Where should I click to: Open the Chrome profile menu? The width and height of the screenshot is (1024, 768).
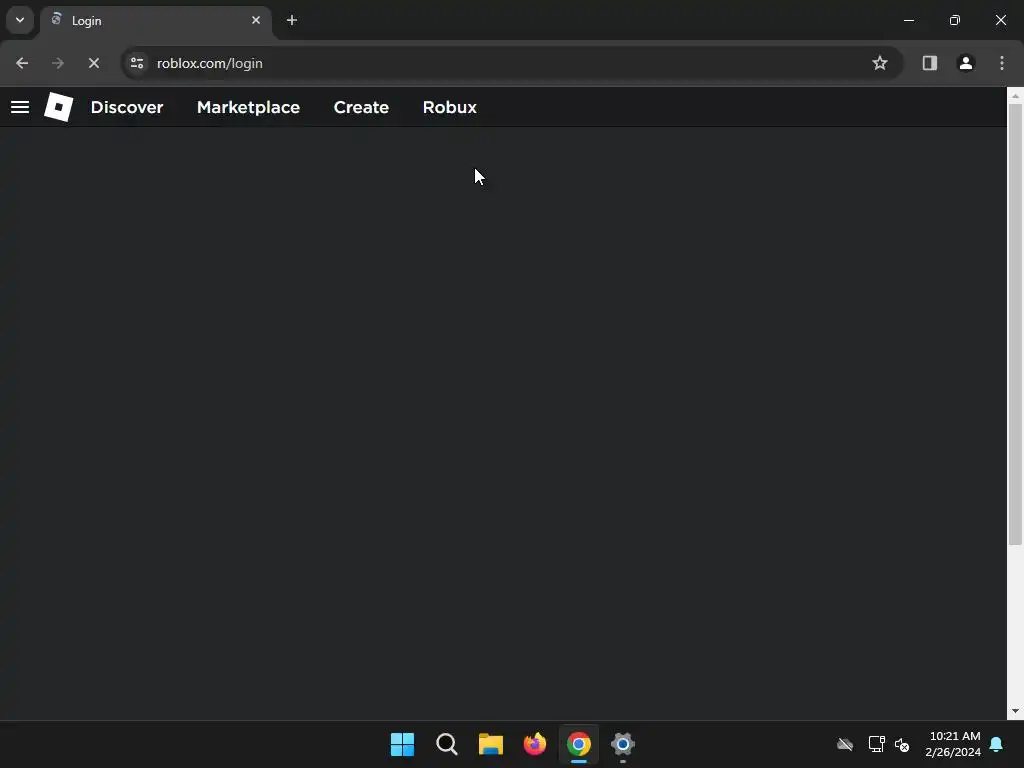tap(965, 63)
